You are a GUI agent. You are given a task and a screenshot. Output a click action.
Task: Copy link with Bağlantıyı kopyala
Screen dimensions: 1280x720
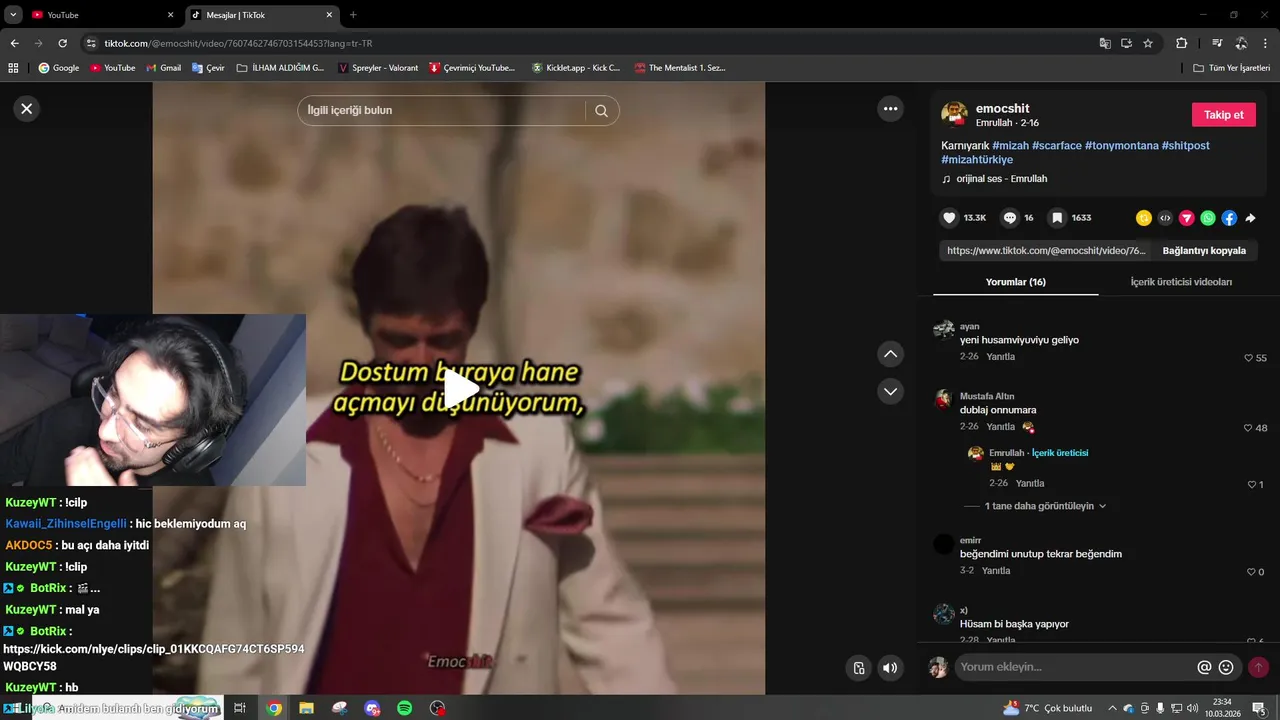click(x=1204, y=251)
